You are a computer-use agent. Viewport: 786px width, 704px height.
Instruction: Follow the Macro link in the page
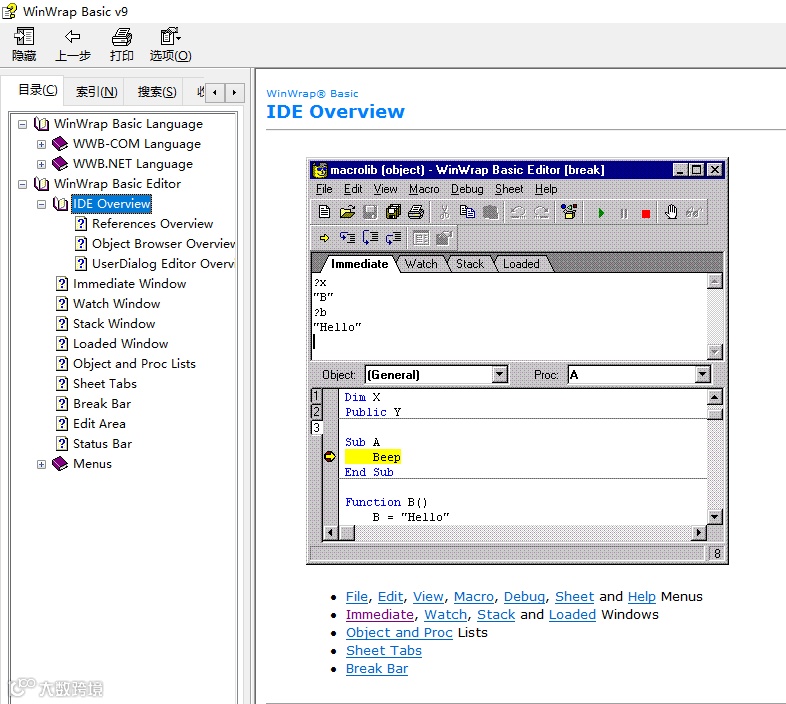(474, 597)
